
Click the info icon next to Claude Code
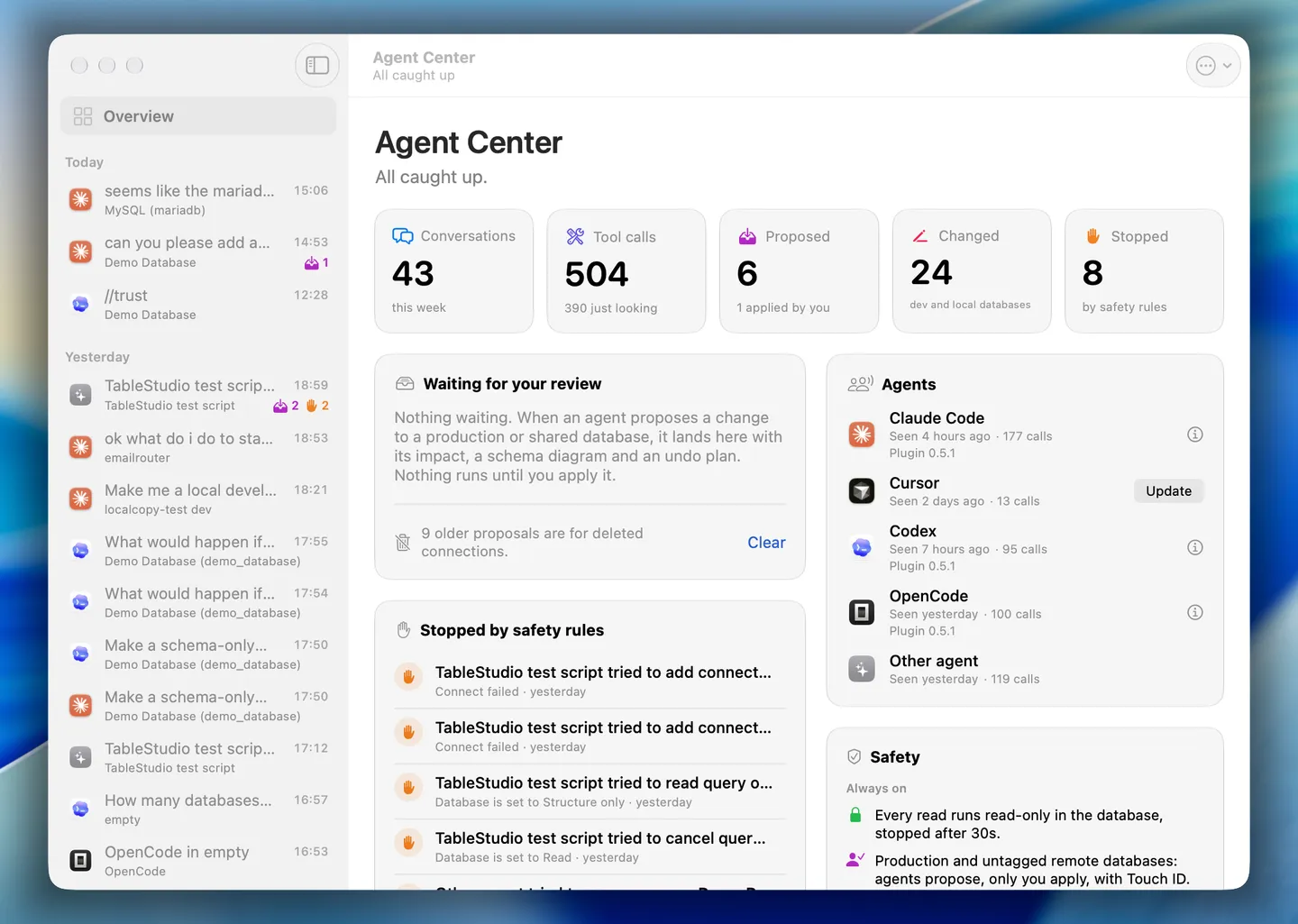pyautogui.click(x=1195, y=435)
